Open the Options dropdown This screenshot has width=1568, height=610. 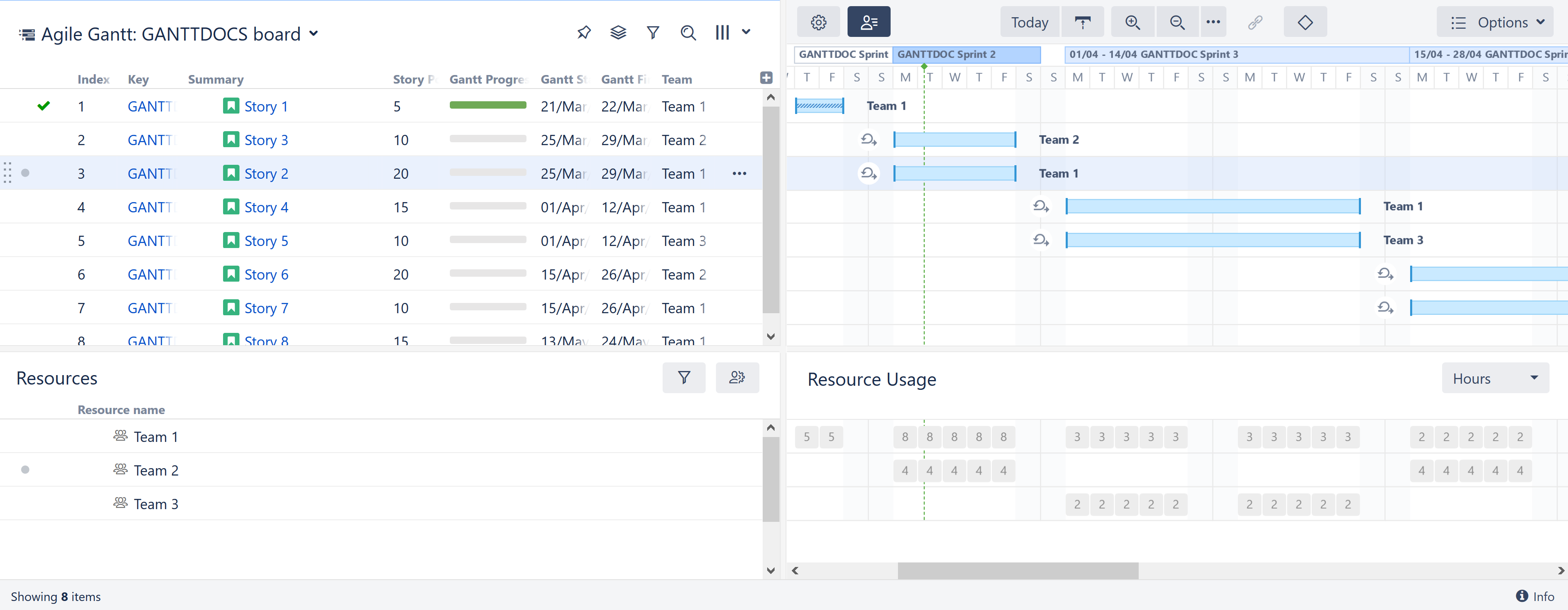pos(1495,22)
